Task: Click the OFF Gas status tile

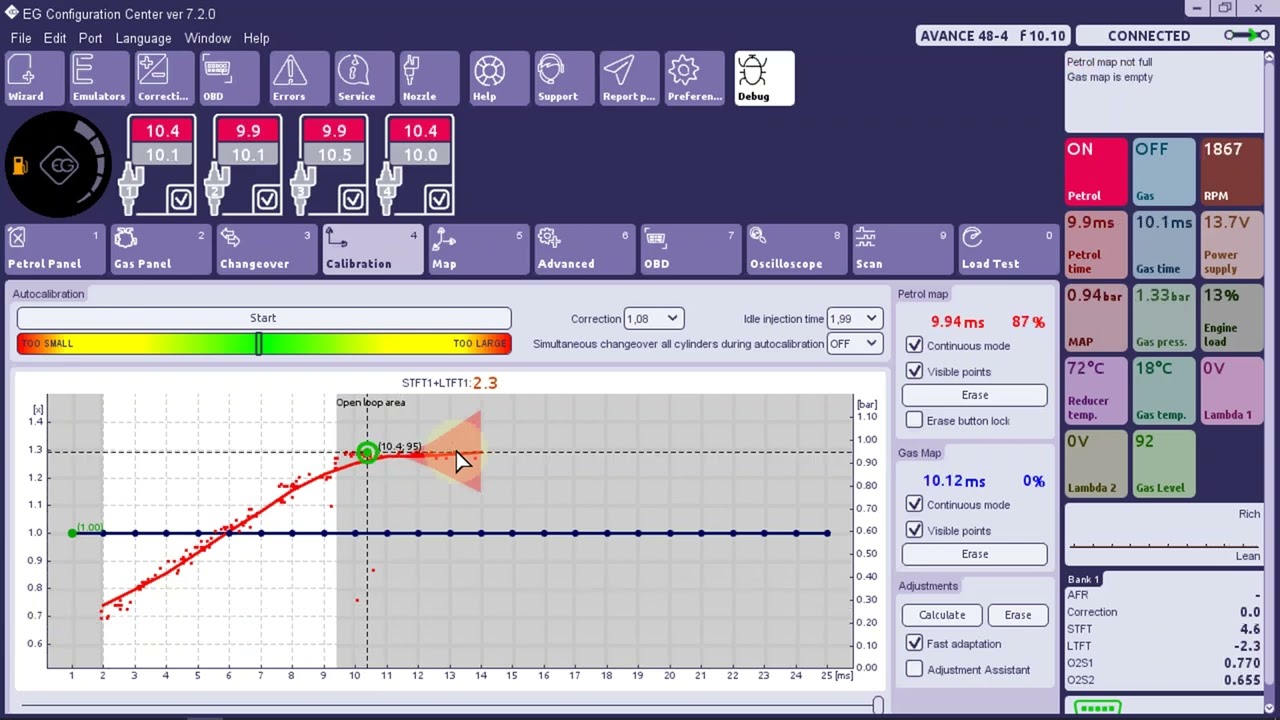Action: pos(1164,172)
